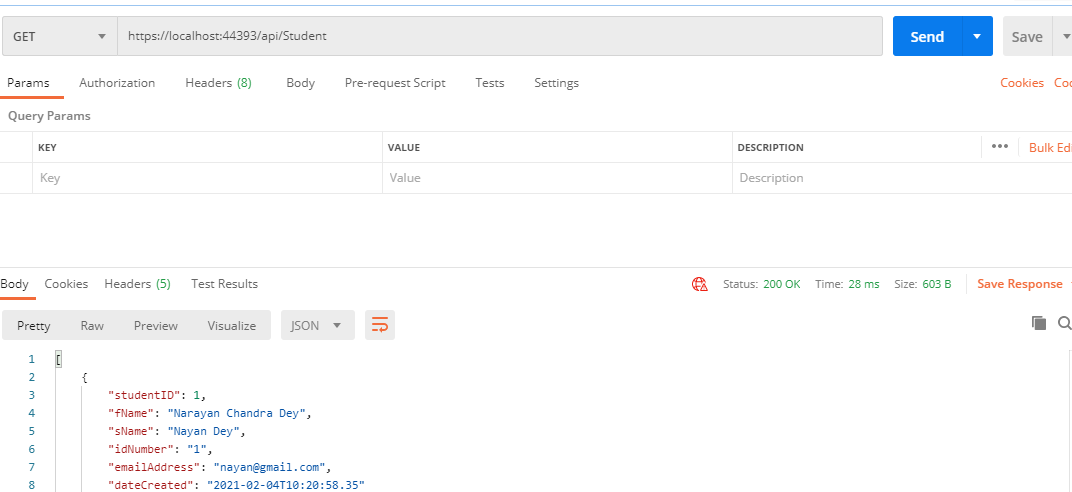This screenshot has height=492, width=1072.
Task: Expand the Send button dropdown arrow
Action: [x=977, y=36]
